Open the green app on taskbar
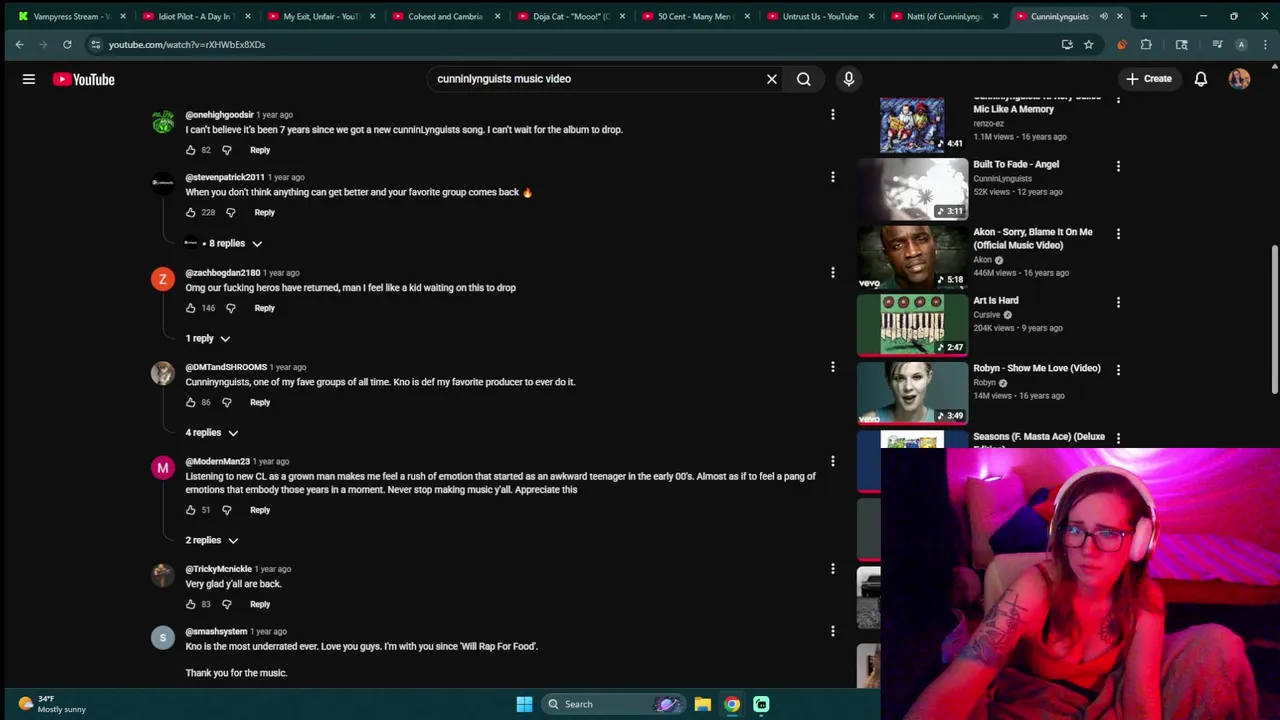This screenshot has height=720, width=1280. click(761, 704)
